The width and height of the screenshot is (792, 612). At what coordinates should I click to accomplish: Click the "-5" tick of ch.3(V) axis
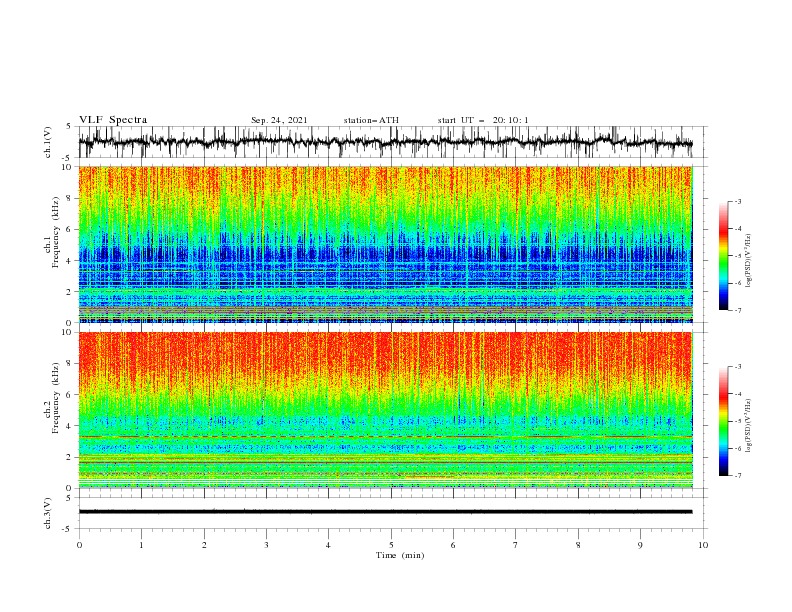pos(67,529)
